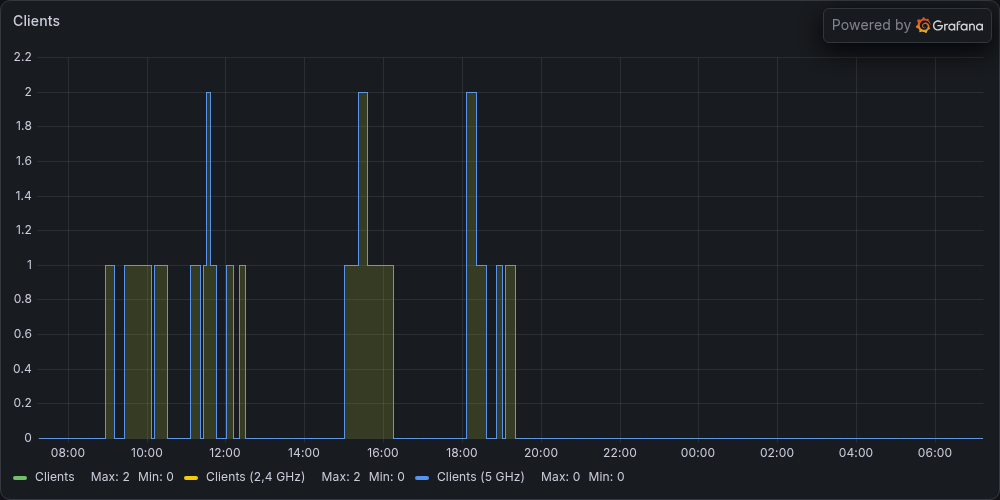Click the 08:00 time axis label

click(x=68, y=453)
